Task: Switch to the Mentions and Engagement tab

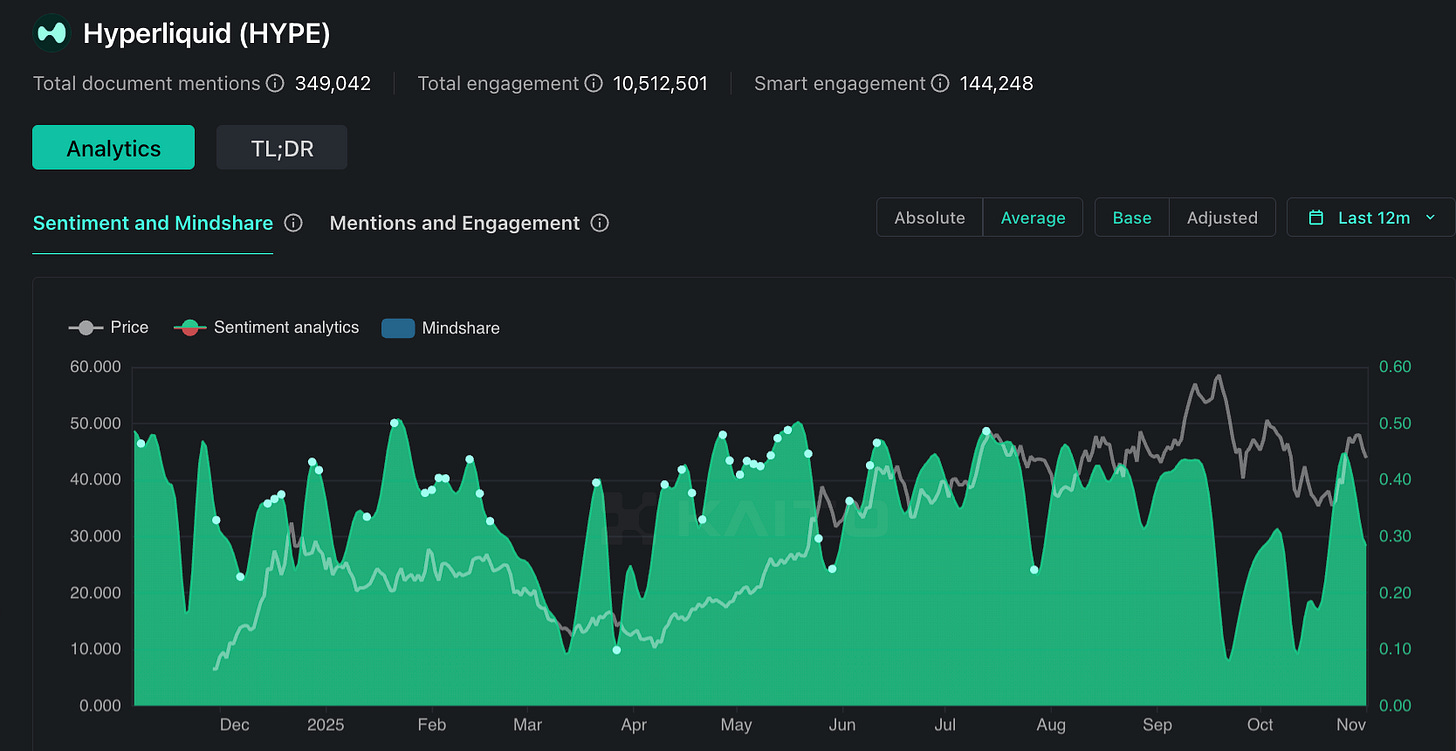Action: pos(455,223)
